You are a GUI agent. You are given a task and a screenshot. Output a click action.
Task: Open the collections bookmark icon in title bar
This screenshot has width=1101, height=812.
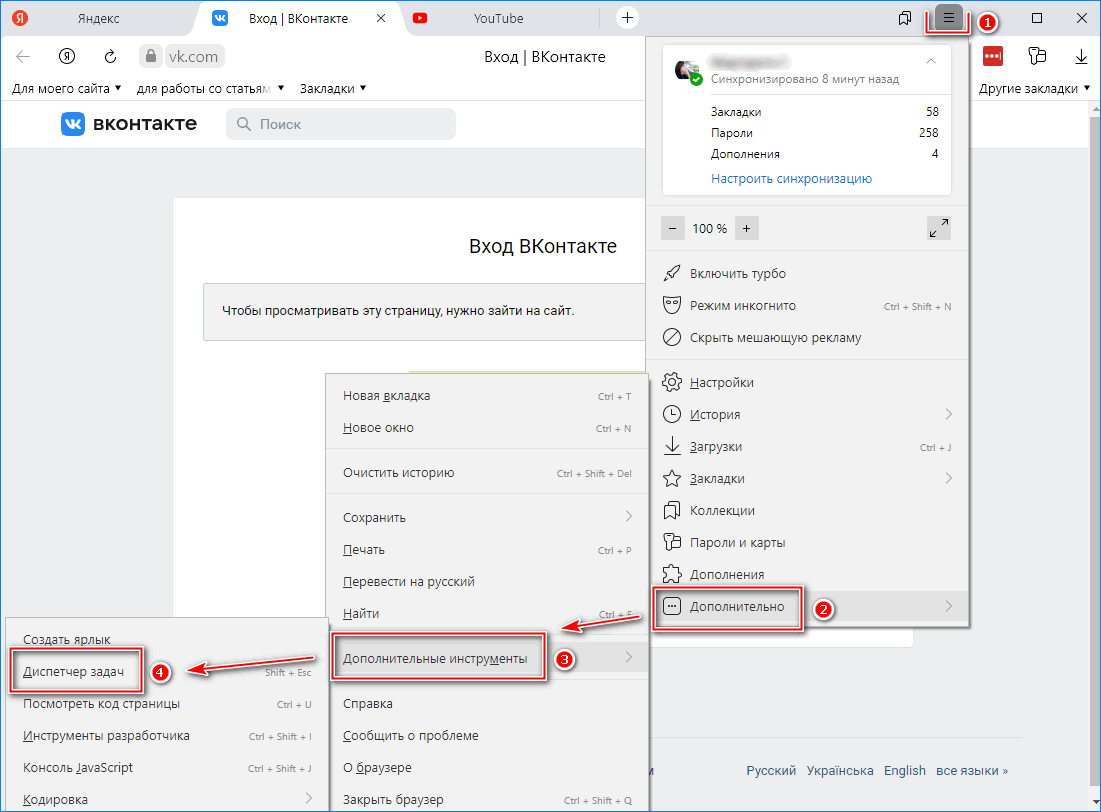(904, 18)
